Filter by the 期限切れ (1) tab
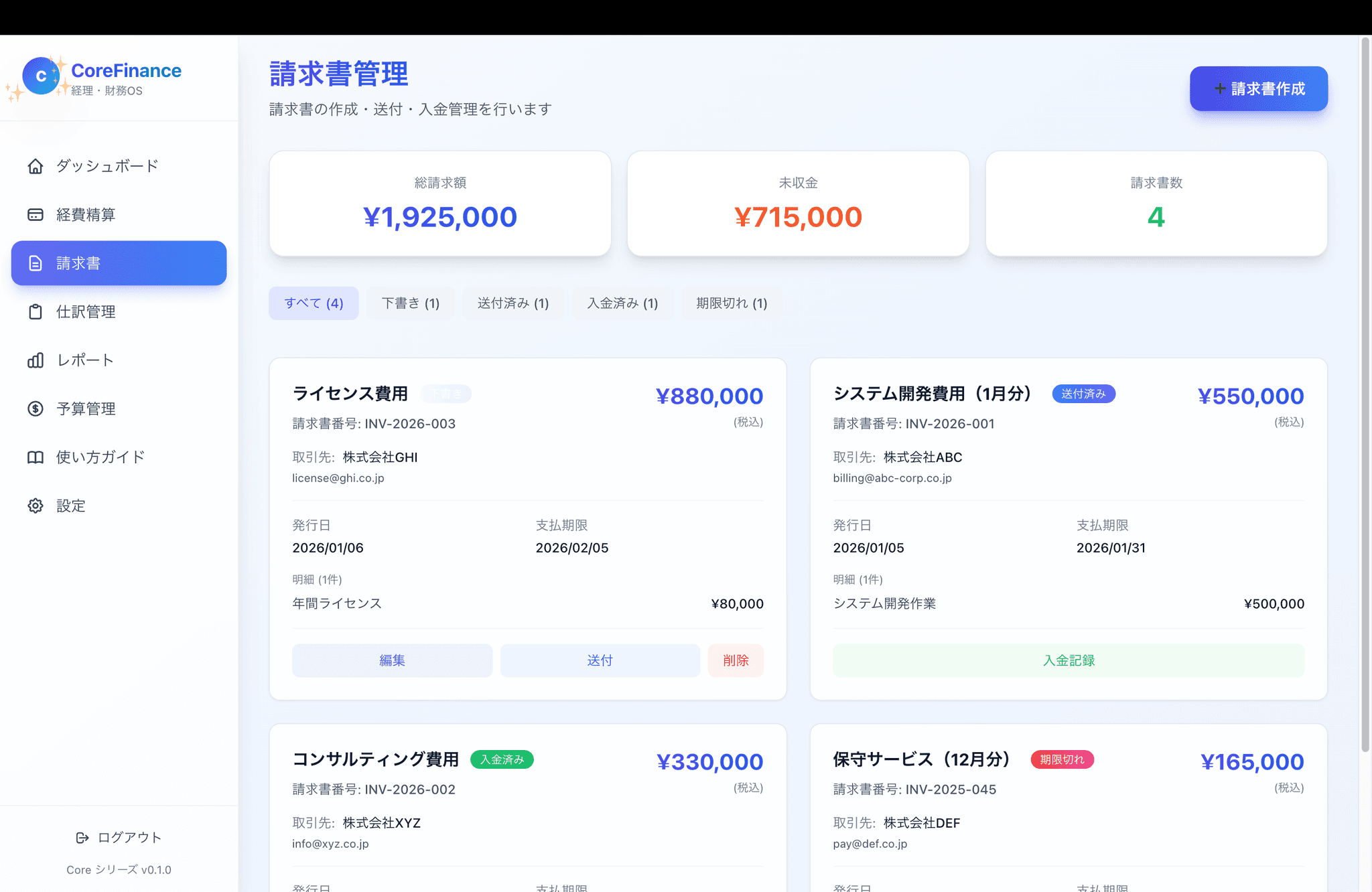Image resolution: width=1372 pixels, height=892 pixels. [732, 303]
